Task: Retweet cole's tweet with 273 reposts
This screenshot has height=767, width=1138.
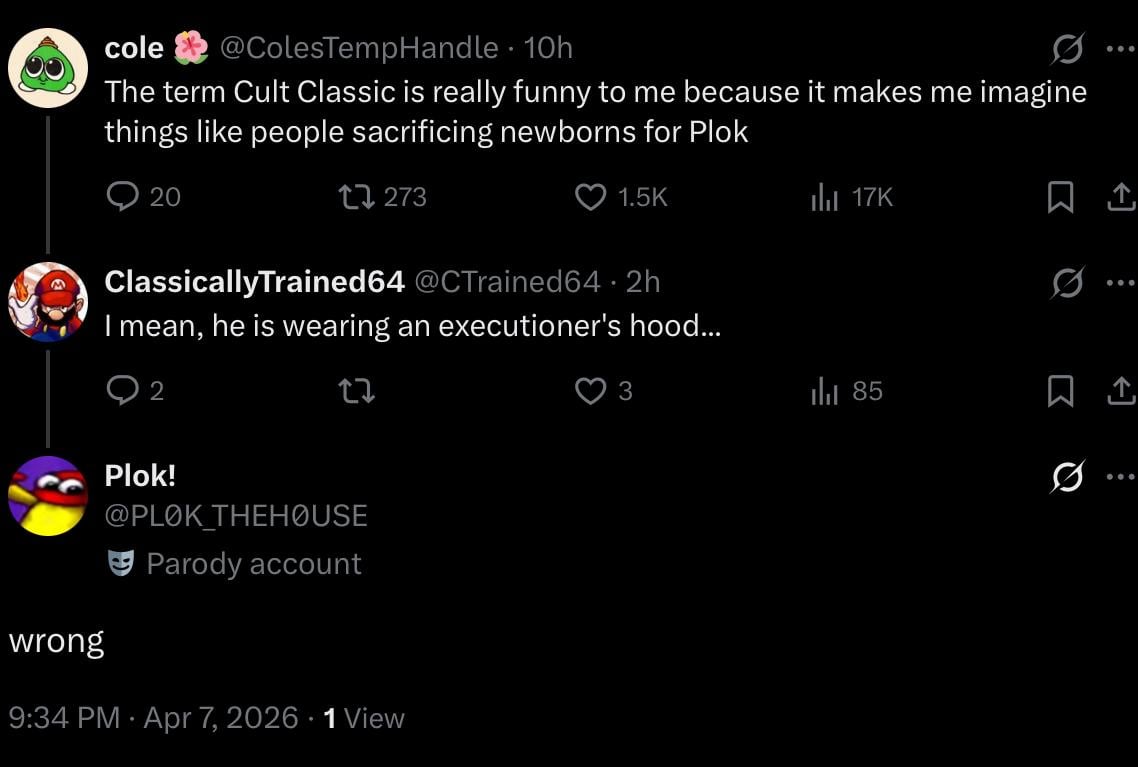Action: (357, 197)
